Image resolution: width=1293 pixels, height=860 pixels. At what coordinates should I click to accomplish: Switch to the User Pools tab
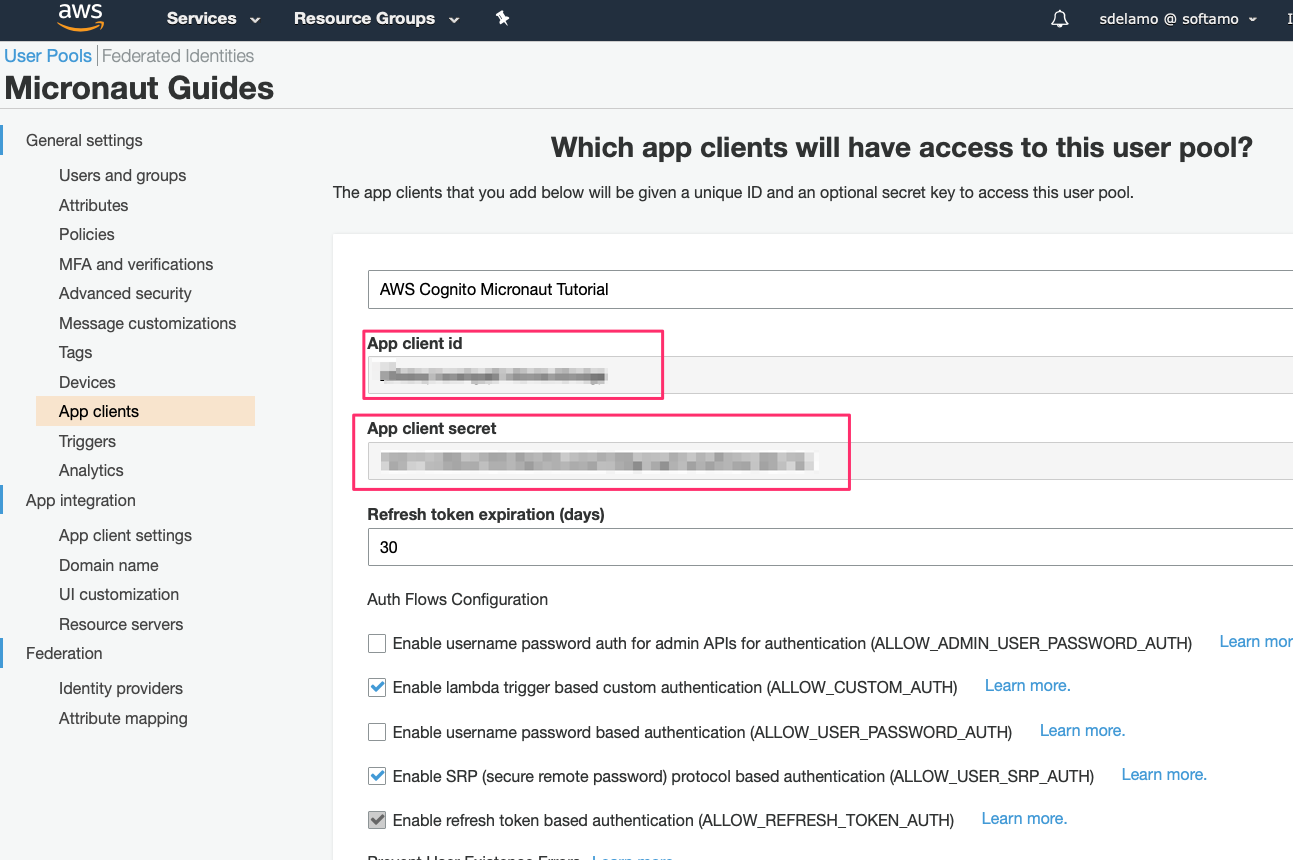pyautogui.click(x=48, y=56)
